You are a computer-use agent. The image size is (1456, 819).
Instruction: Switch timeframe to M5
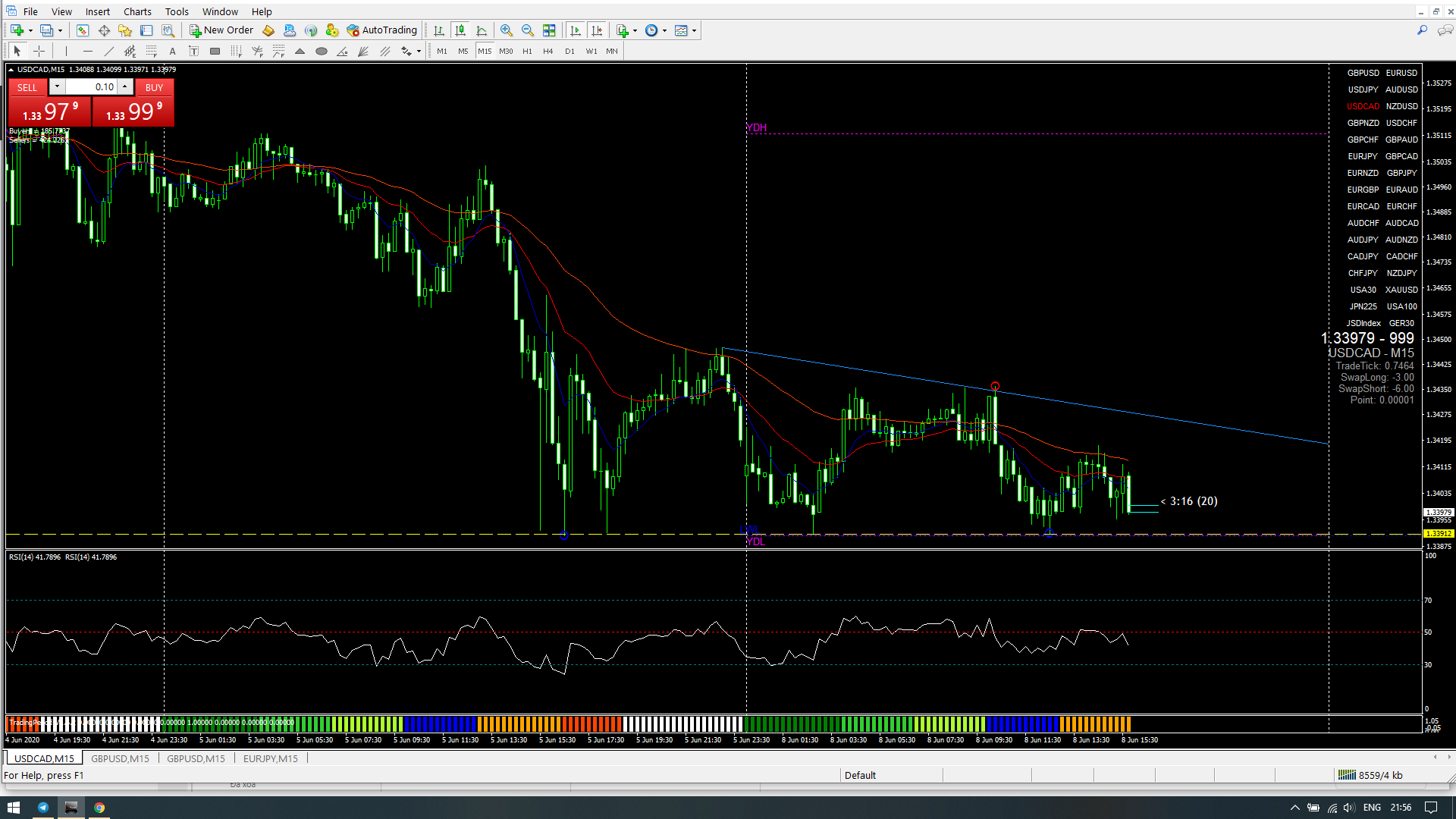[x=463, y=51]
